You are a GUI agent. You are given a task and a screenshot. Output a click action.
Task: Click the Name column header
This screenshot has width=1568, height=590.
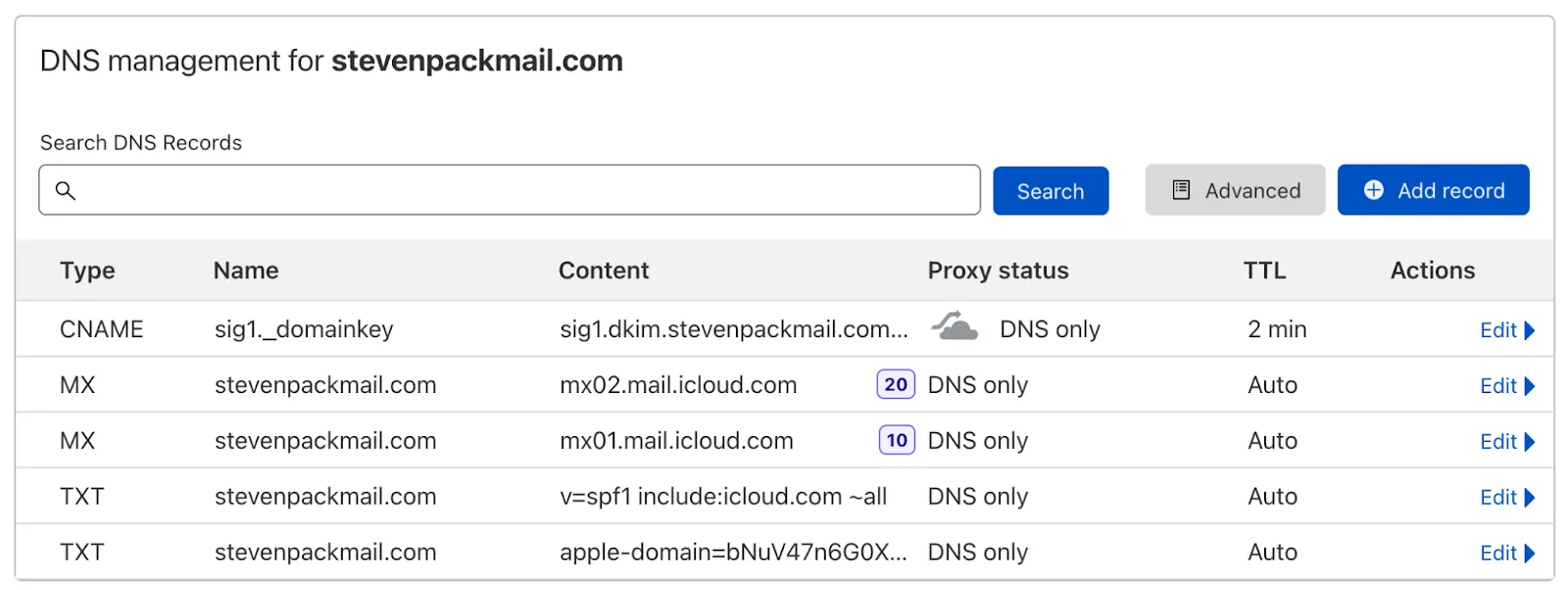[x=246, y=270]
